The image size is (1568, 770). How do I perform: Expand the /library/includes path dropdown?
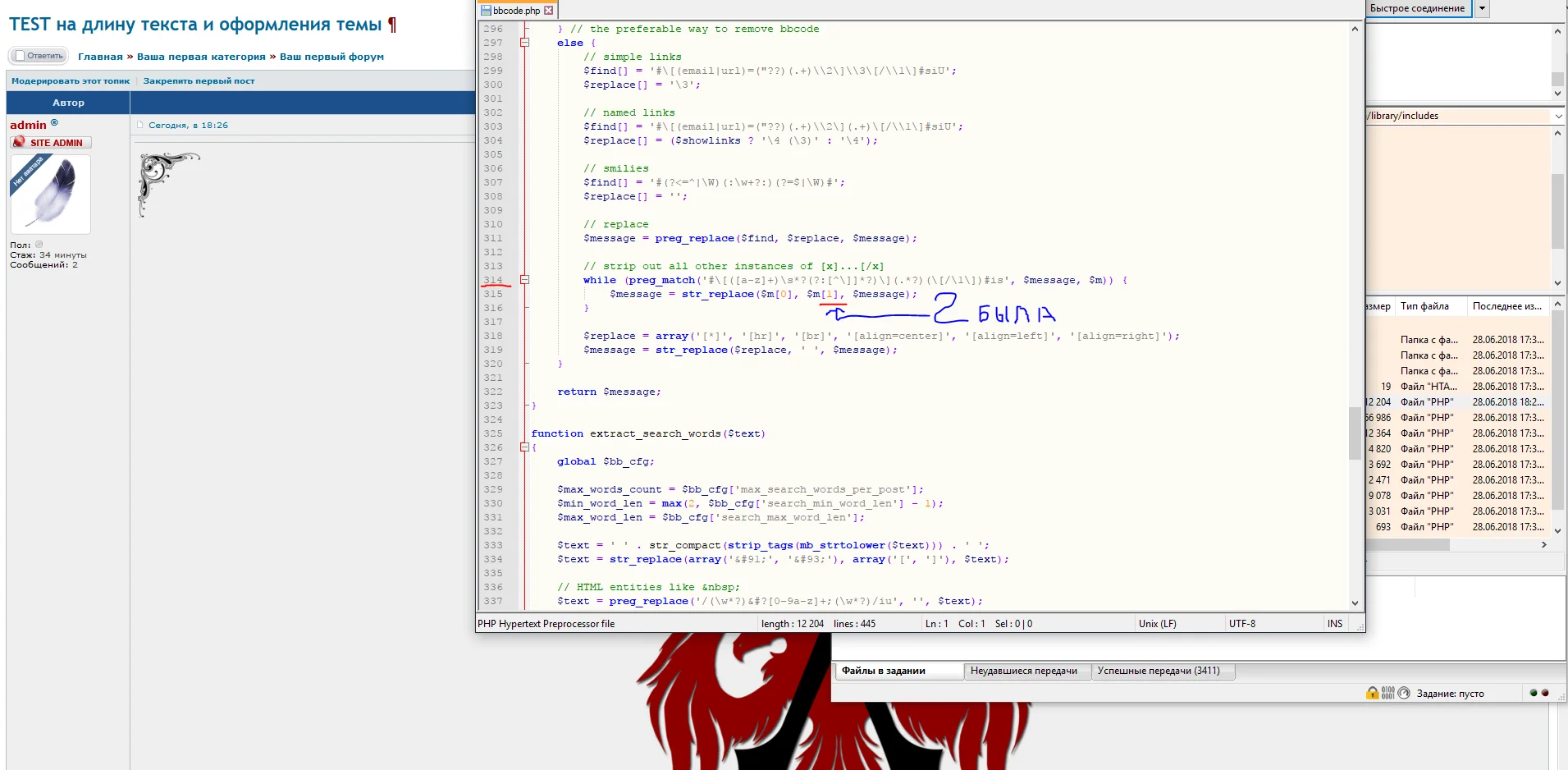tap(1558, 116)
